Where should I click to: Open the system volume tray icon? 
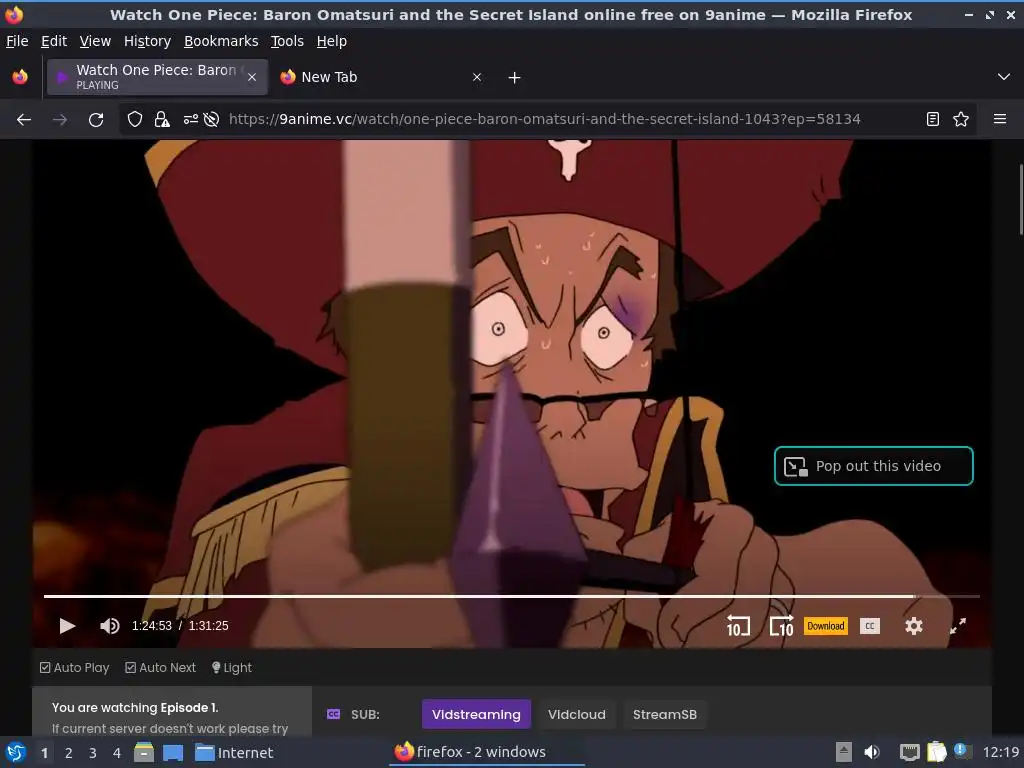872,752
